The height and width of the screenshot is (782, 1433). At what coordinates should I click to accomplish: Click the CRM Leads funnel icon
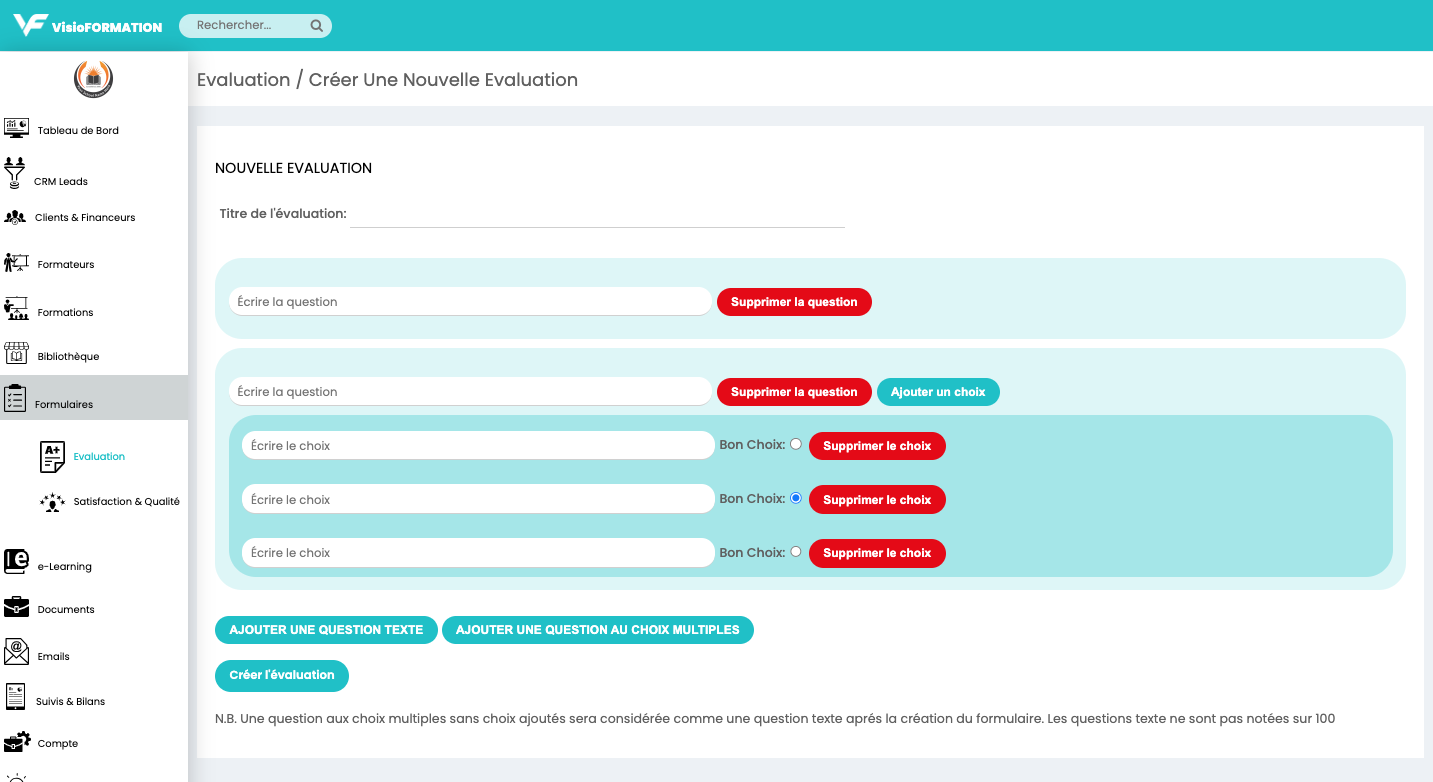coord(15,172)
